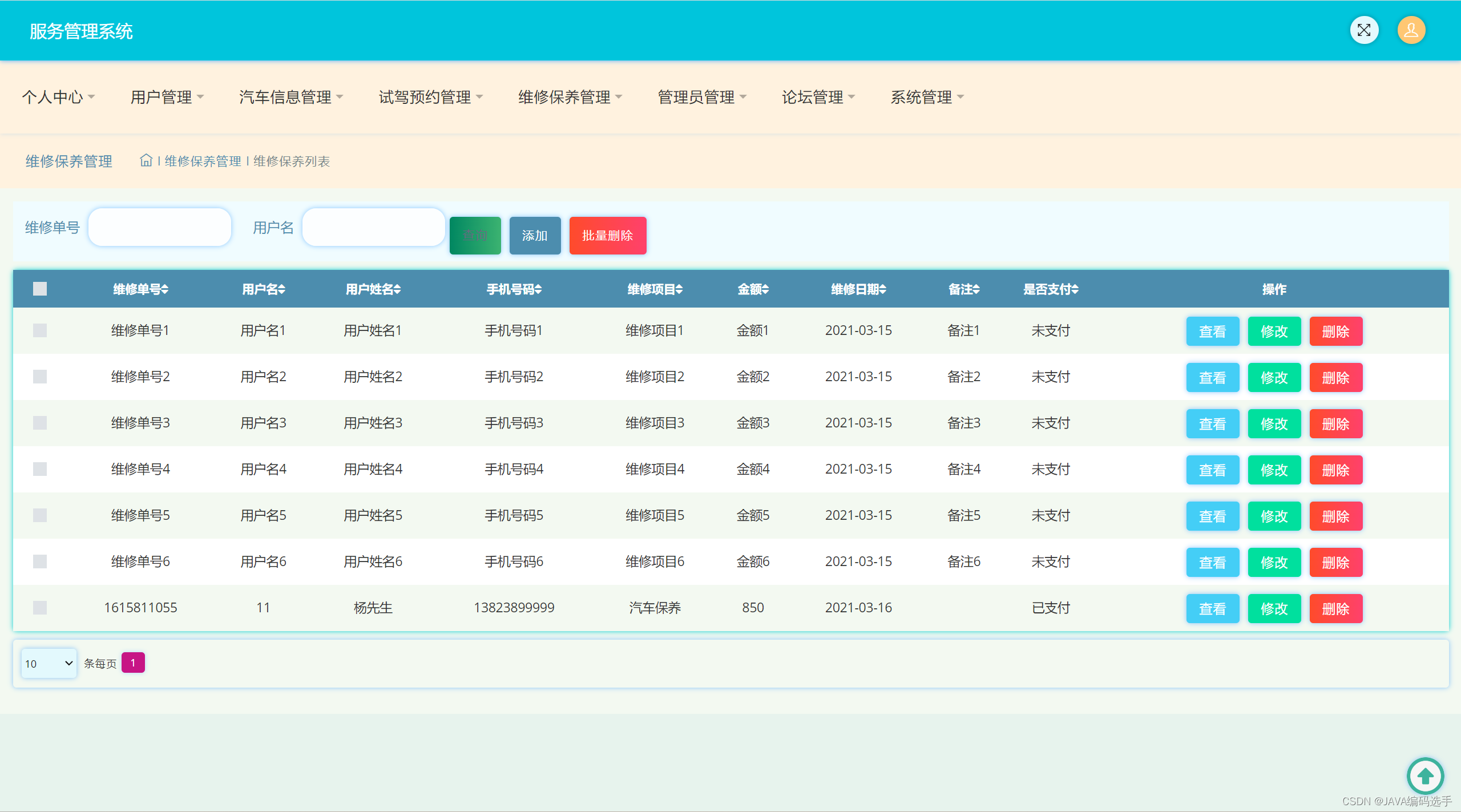Screen dimensions: 1461x812
Task: Open the rows-per-page dropdown showing 10
Action: coord(49,663)
